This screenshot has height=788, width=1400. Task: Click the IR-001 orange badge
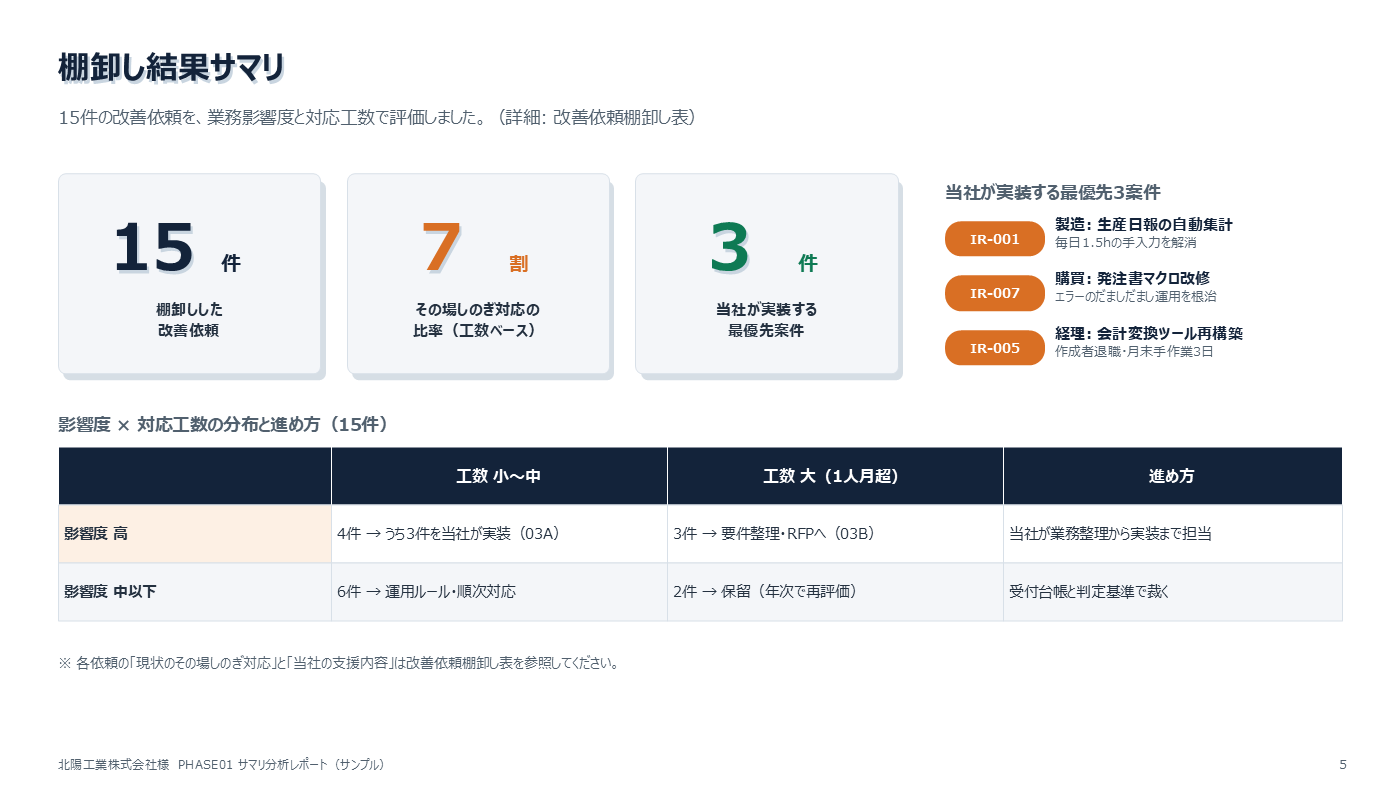[994, 239]
